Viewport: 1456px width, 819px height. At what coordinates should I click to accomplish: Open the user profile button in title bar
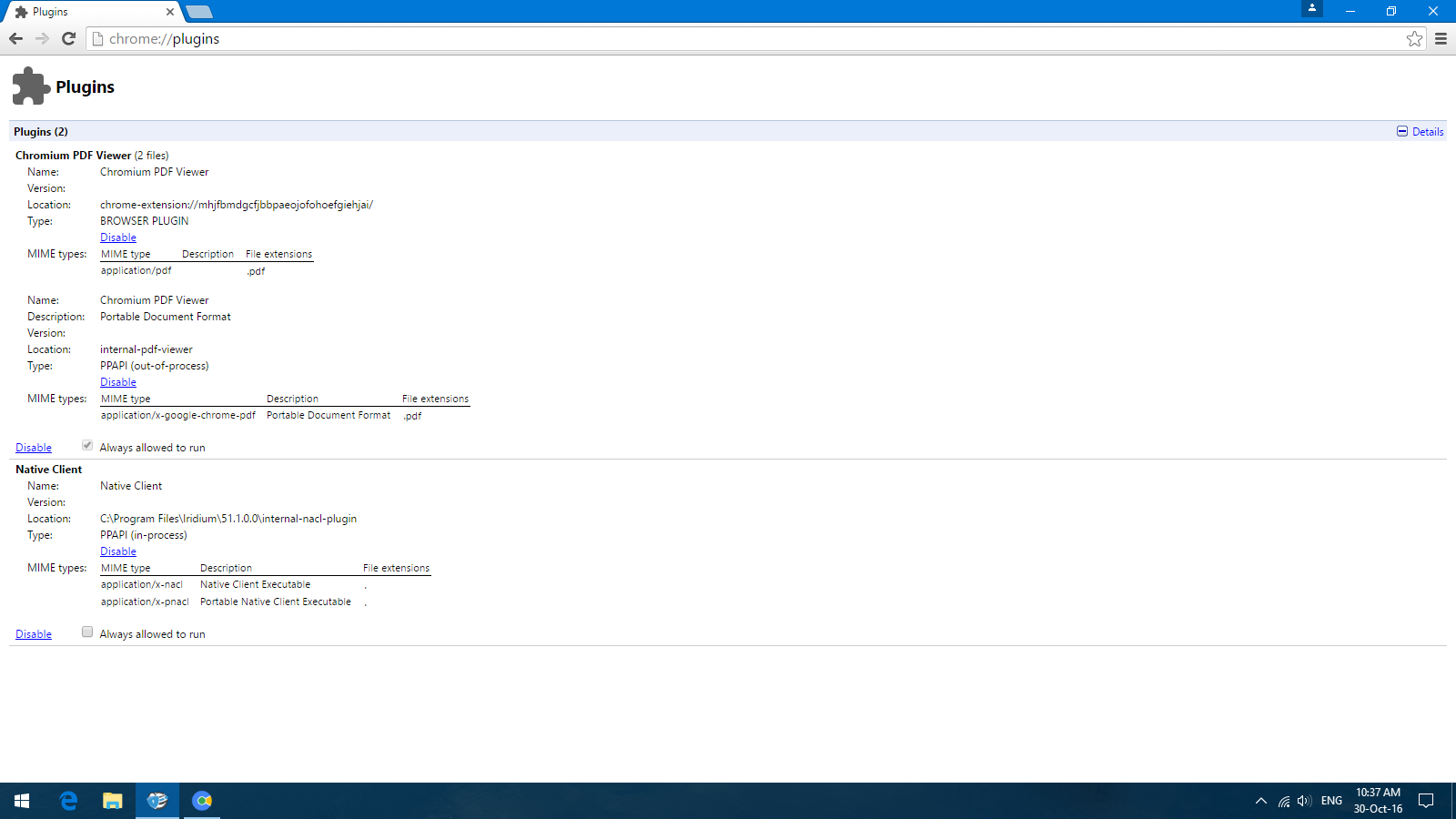coord(1311,8)
